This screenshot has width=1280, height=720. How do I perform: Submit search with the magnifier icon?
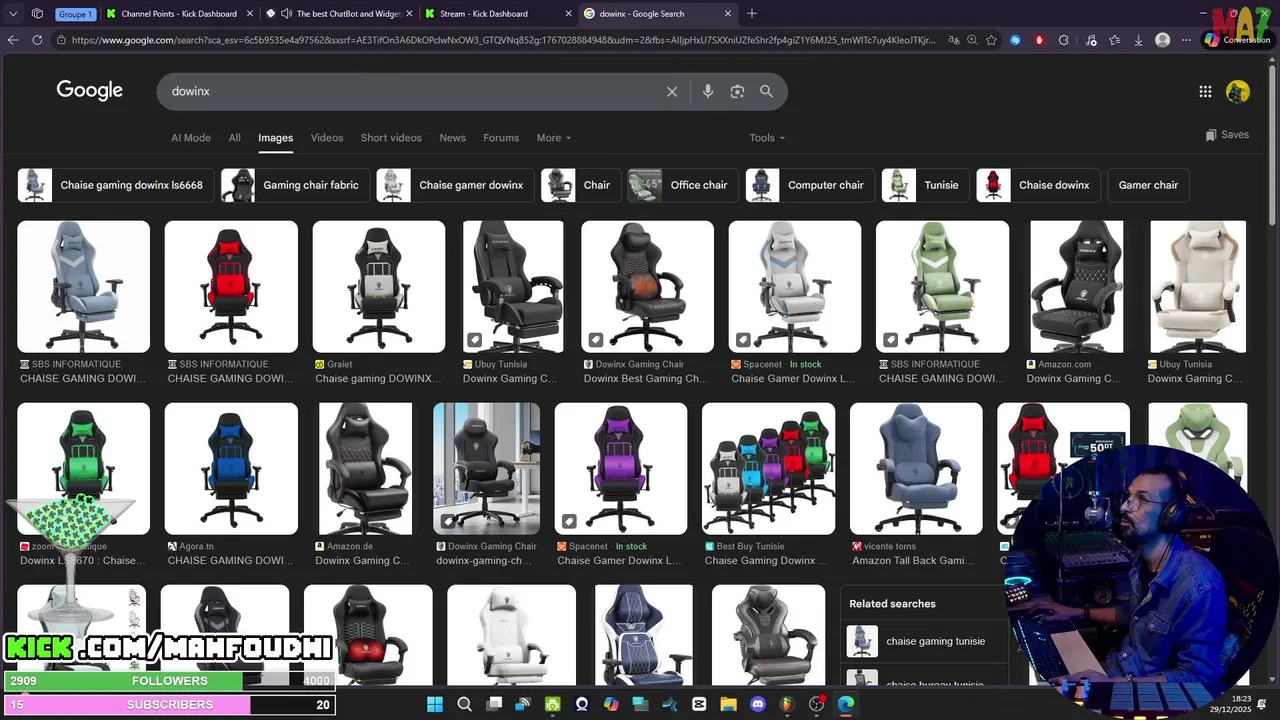click(x=766, y=91)
